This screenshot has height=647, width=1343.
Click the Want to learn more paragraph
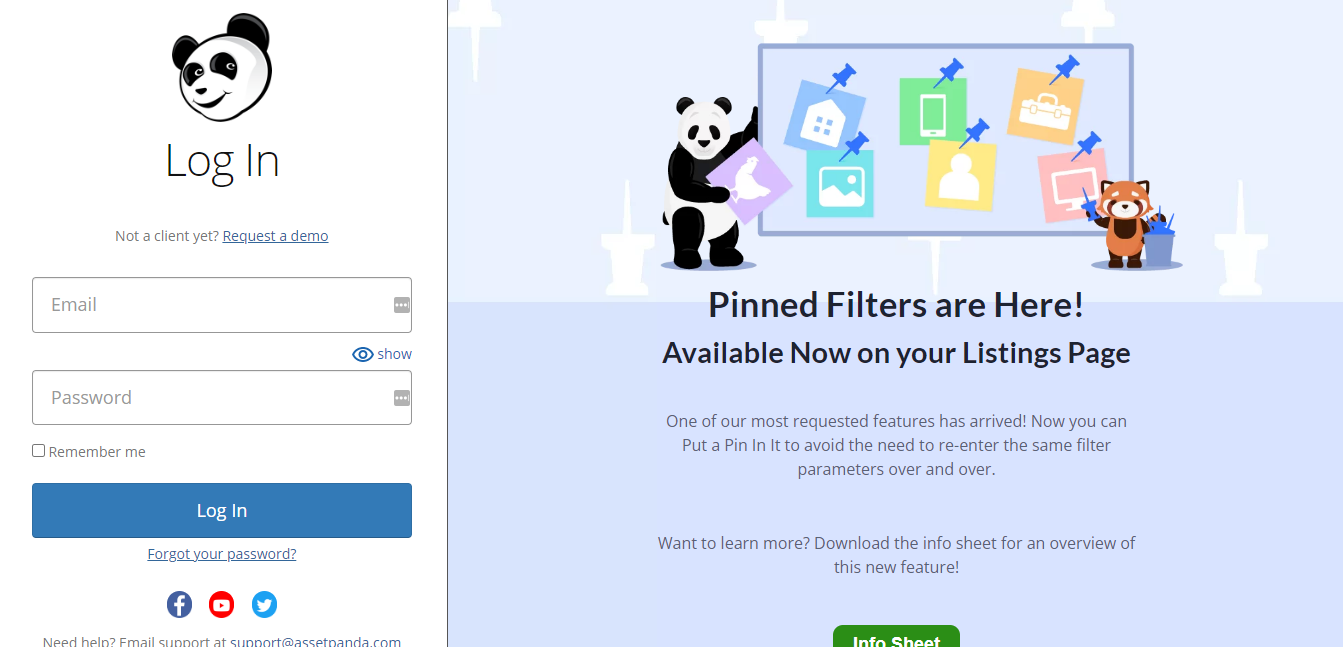[896, 555]
